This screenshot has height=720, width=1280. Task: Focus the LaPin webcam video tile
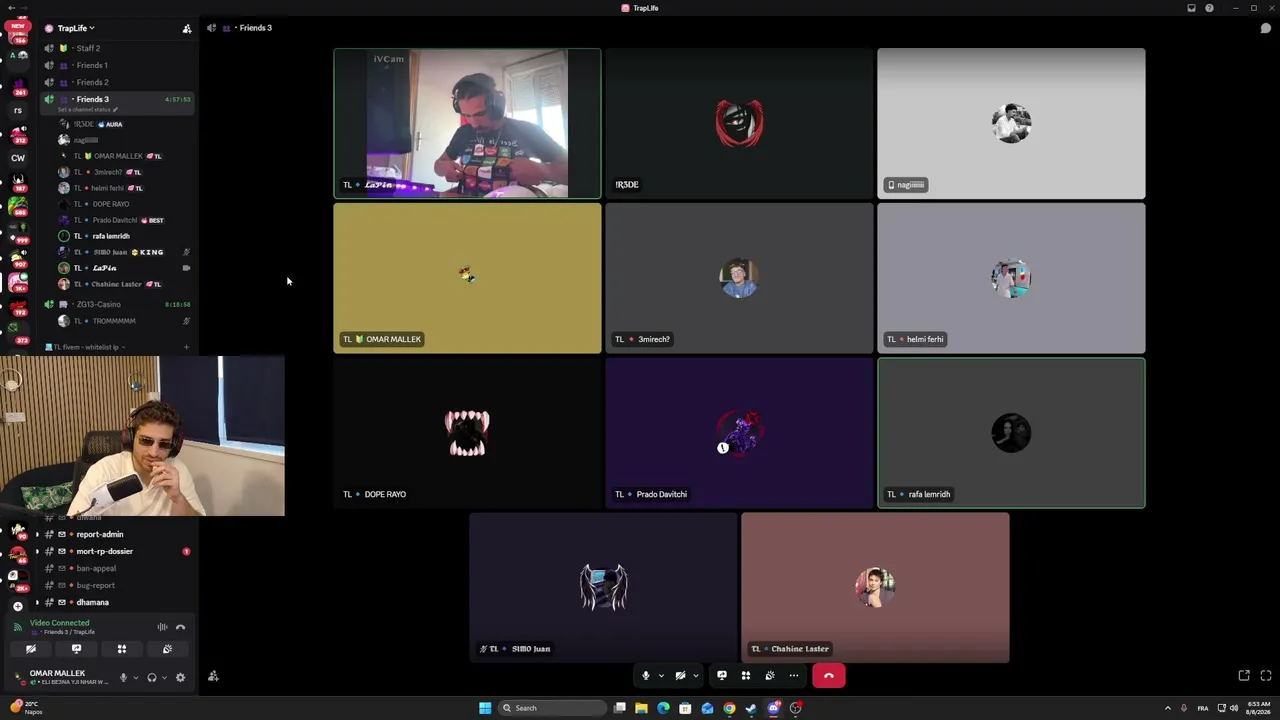coord(467,123)
